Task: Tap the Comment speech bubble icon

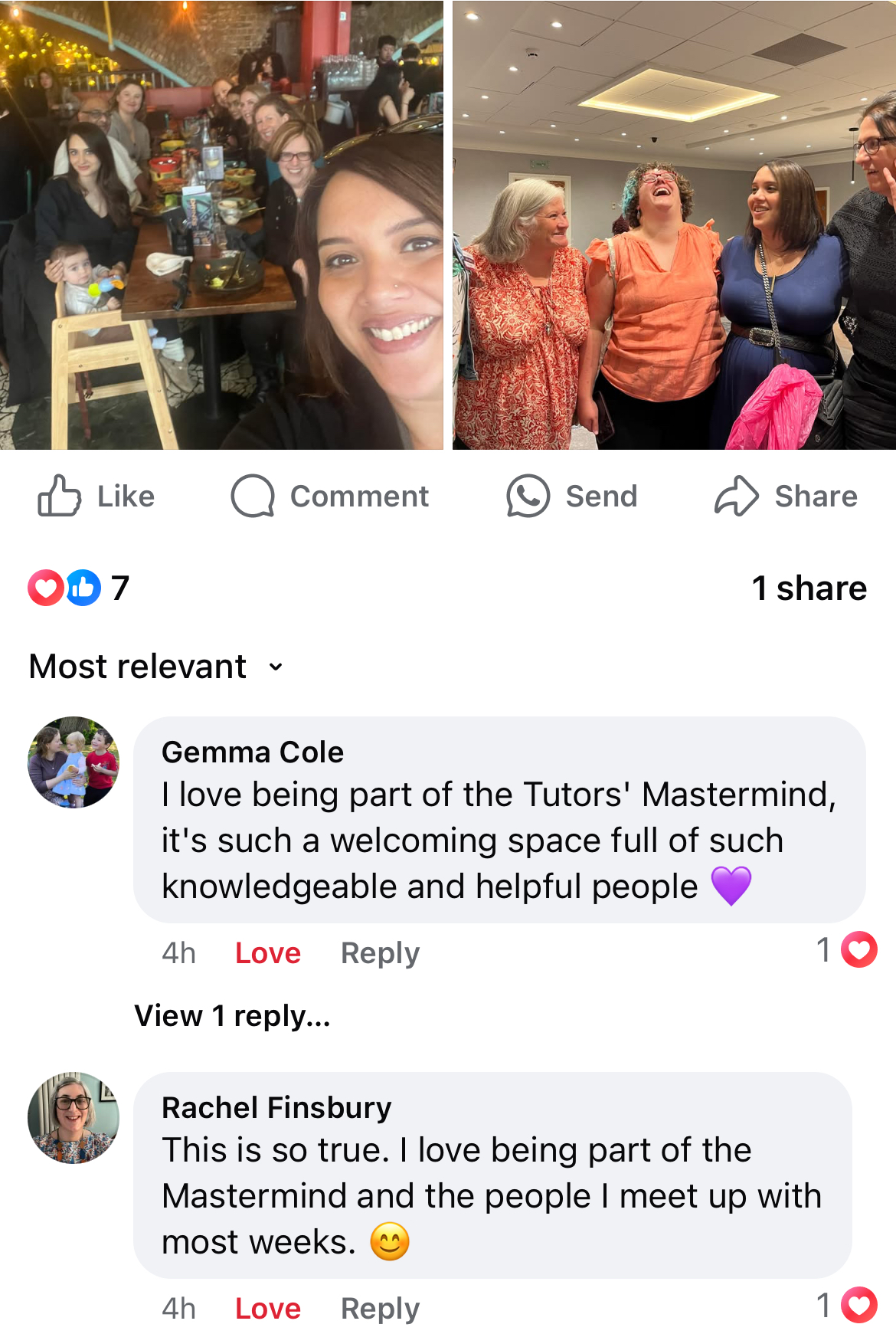Action: click(253, 496)
